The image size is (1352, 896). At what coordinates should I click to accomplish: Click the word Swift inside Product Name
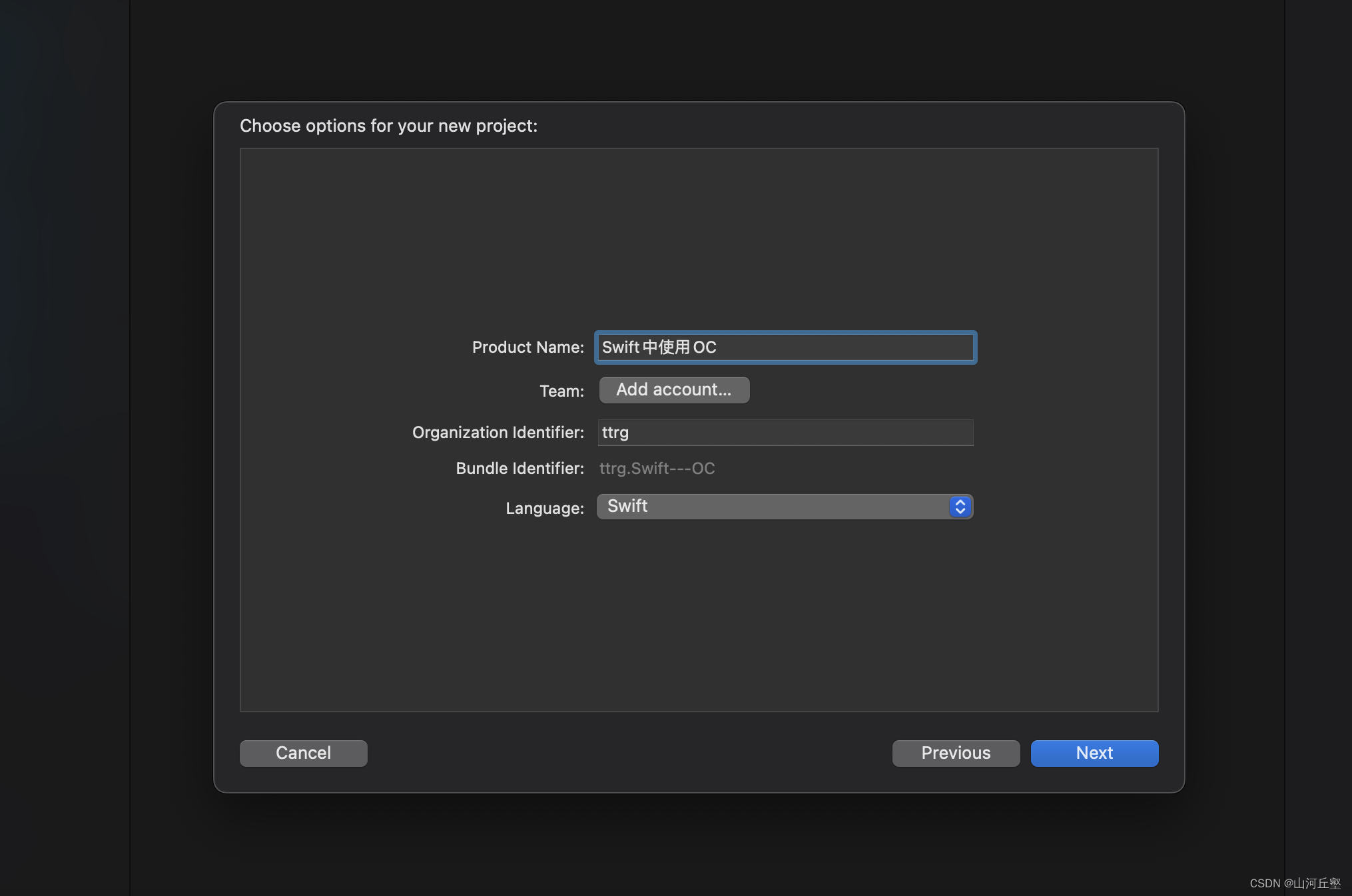click(620, 347)
